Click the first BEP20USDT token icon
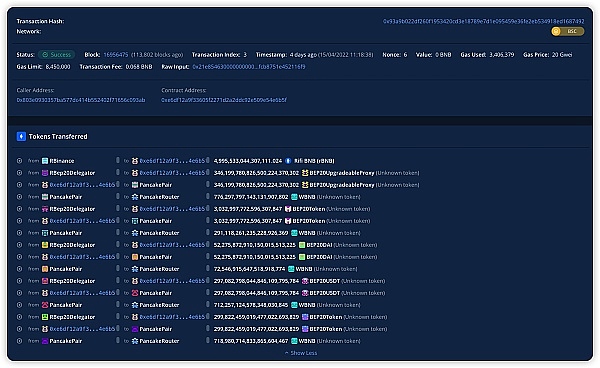This screenshot has height=368, width=600. (x=305, y=281)
